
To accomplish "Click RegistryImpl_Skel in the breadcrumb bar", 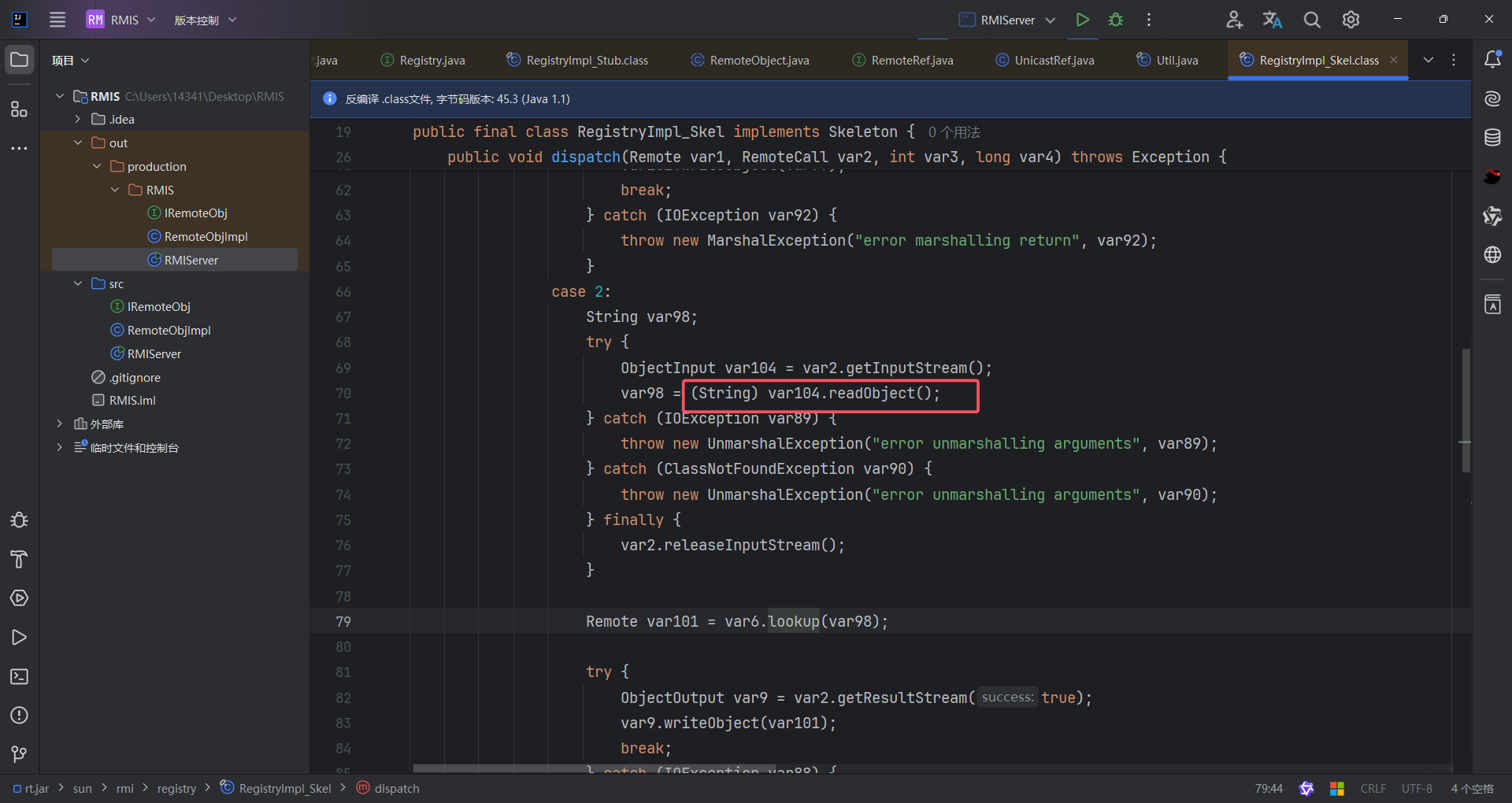I will 276,788.
